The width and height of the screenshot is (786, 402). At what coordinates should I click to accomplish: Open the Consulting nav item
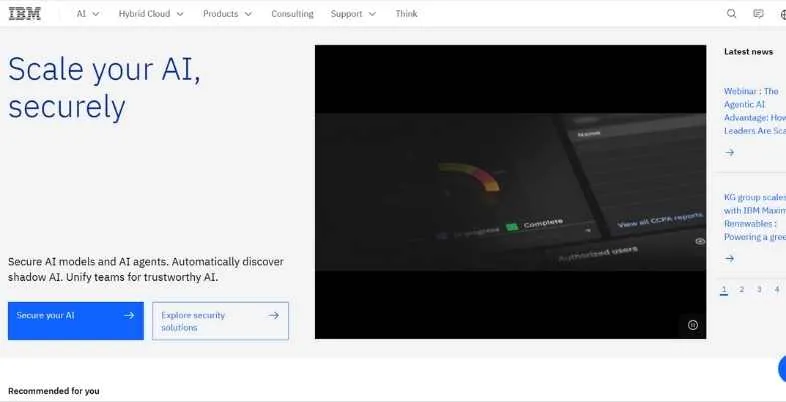(x=292, y=14)
